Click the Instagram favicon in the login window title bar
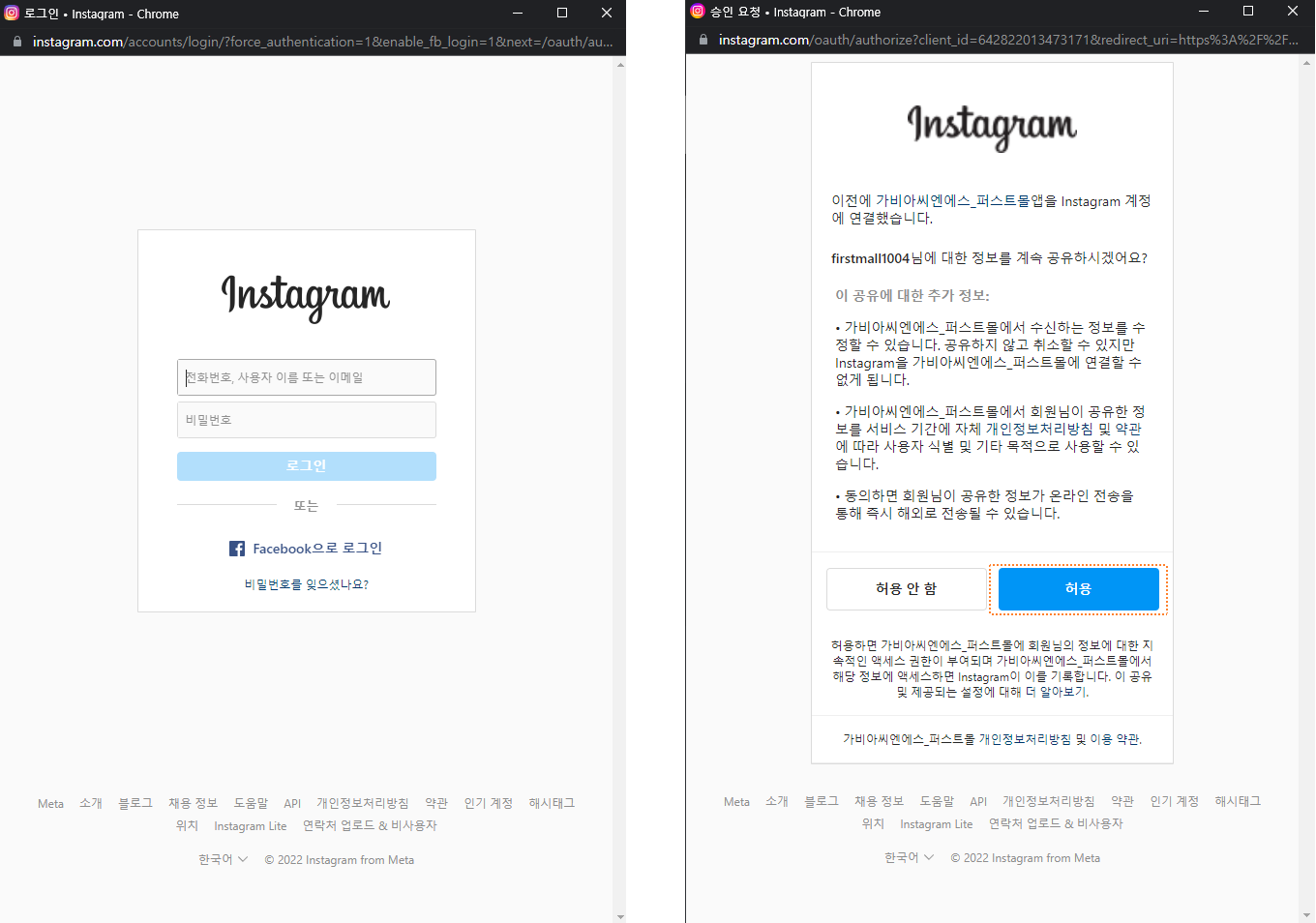This screenshot has width=1316, height=923. (x=12, y=14)
